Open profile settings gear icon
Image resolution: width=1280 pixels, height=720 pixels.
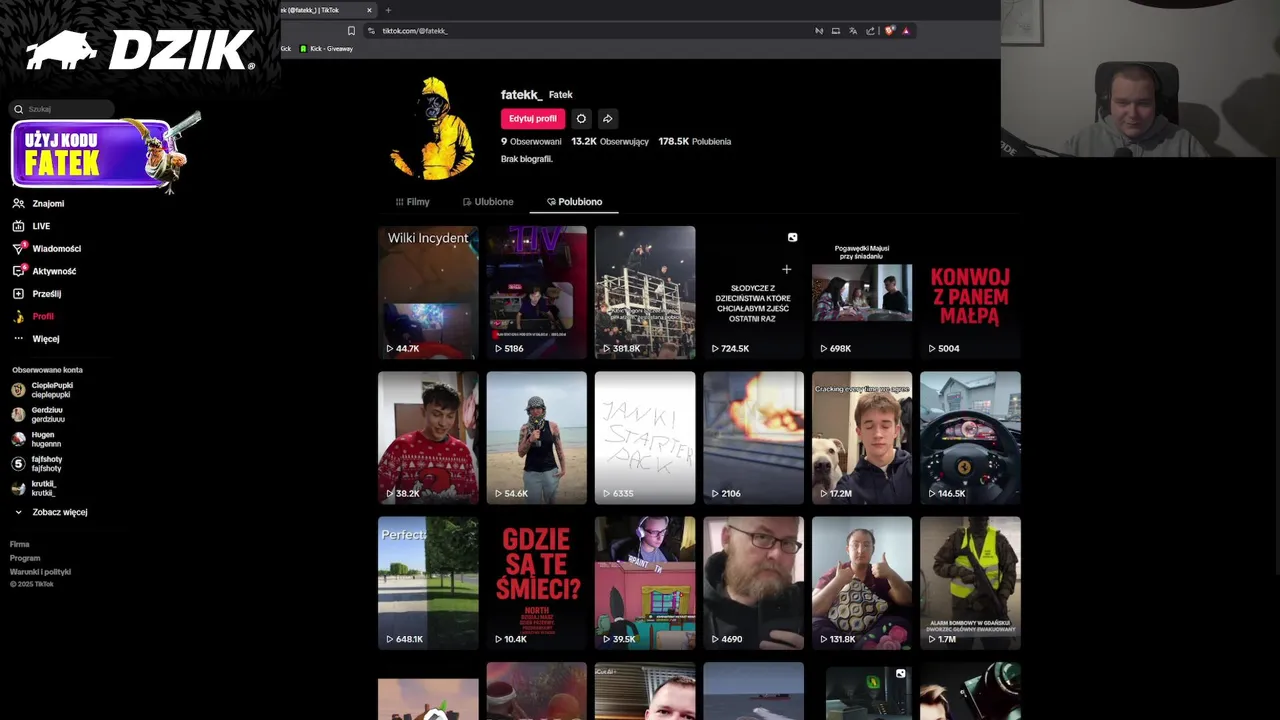click(x=581, y=118)
